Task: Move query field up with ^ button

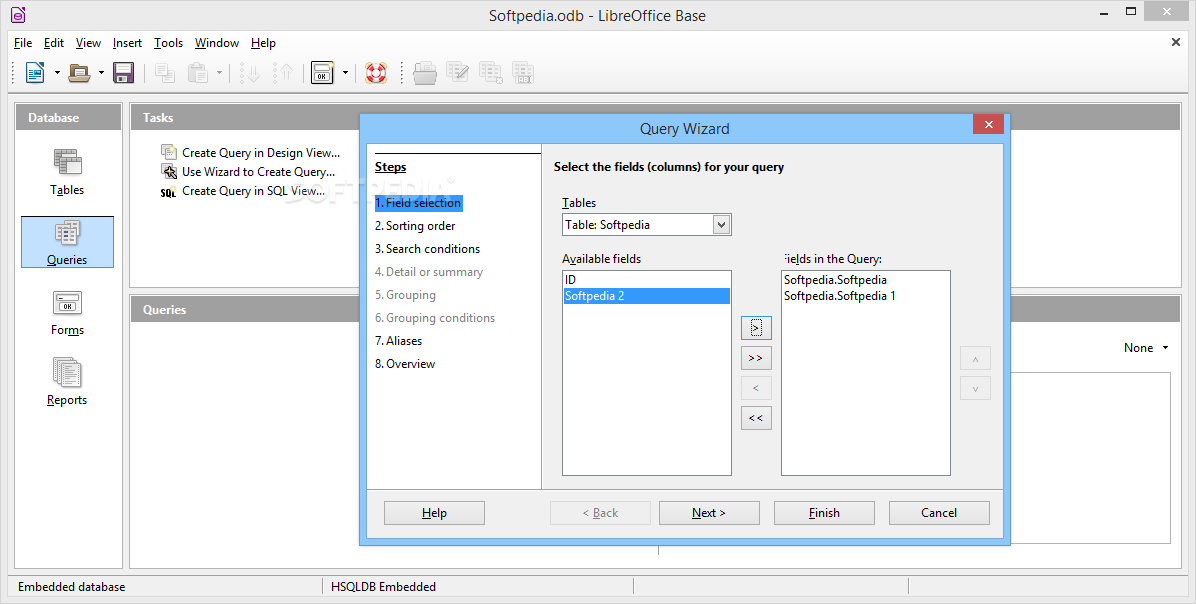Action: click(975, 358)
